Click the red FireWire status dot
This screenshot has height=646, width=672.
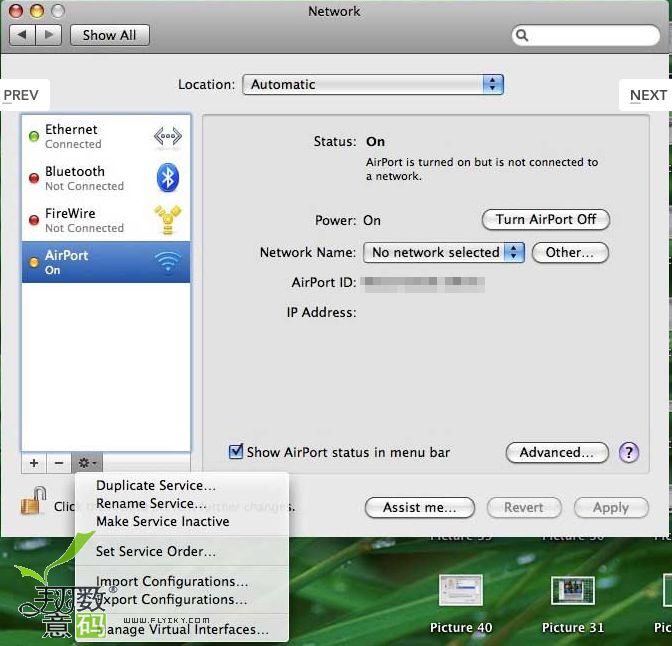point(34,220)
